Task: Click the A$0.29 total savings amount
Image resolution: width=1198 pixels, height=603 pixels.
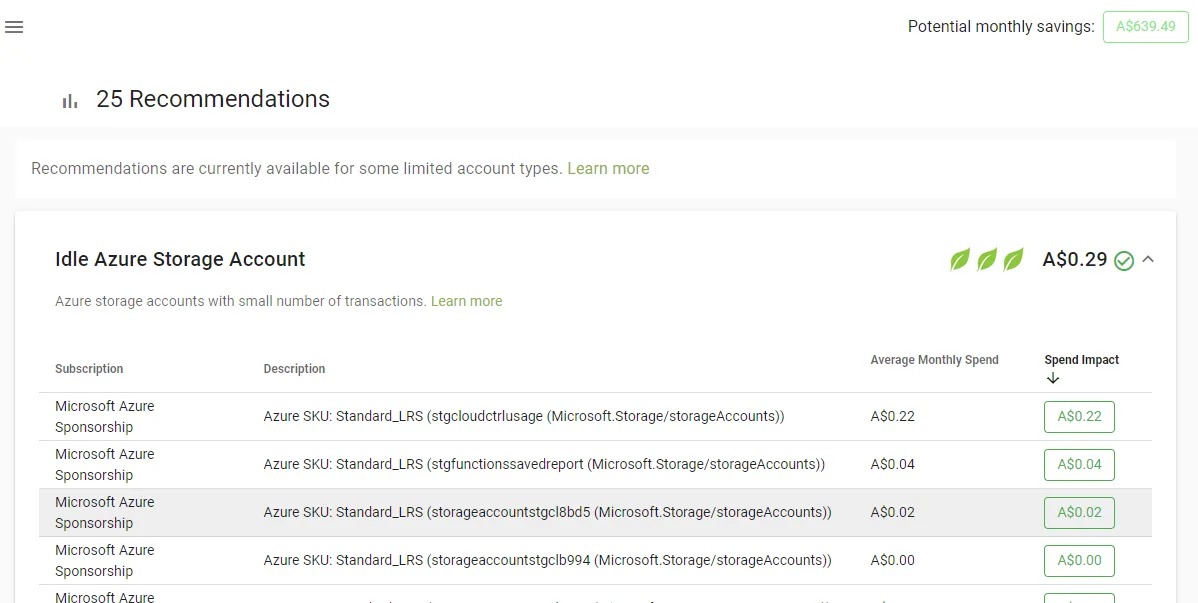Action: 1074,260
